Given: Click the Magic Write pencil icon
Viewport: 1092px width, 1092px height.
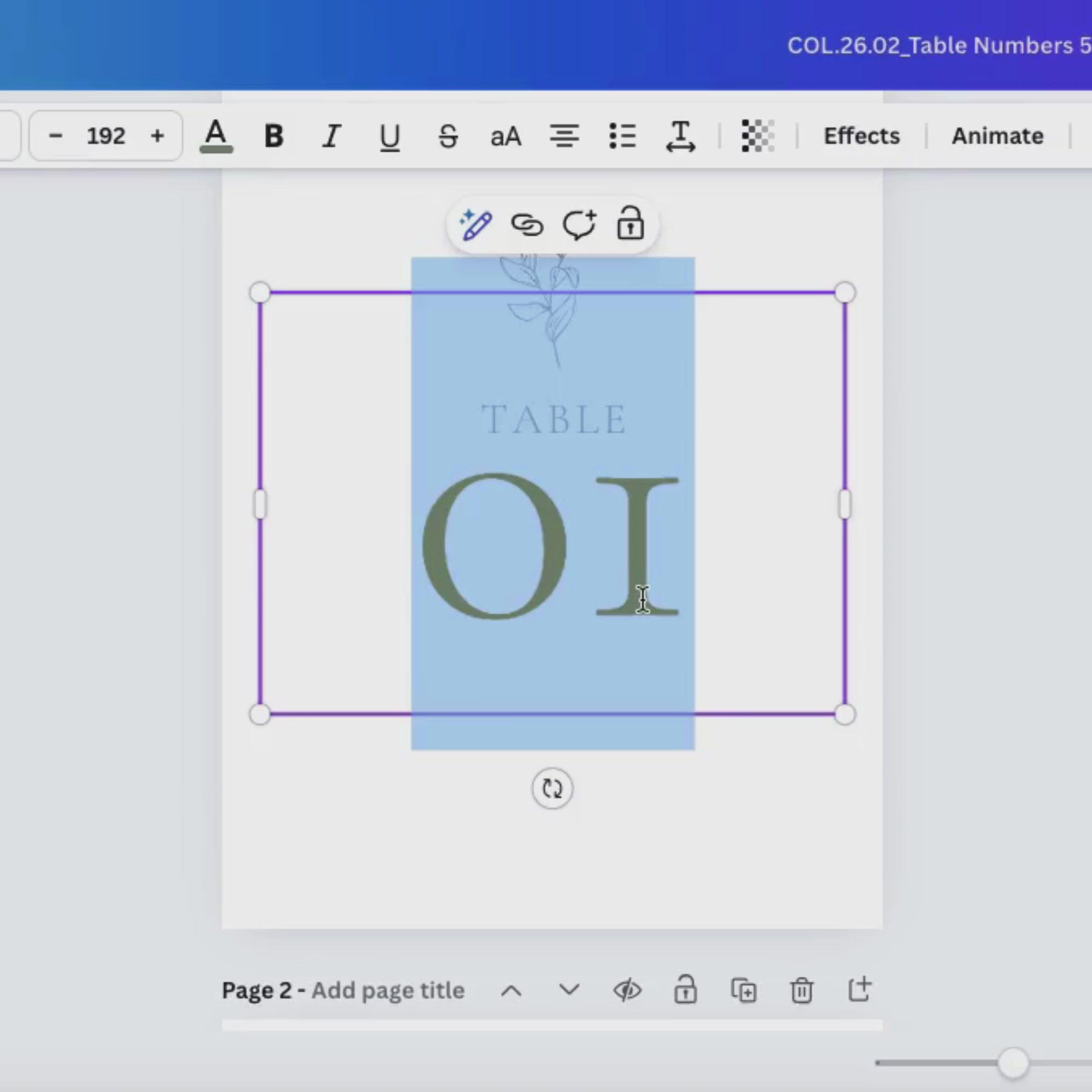Looking at the screenshot, I should click(x=476, y=225).
